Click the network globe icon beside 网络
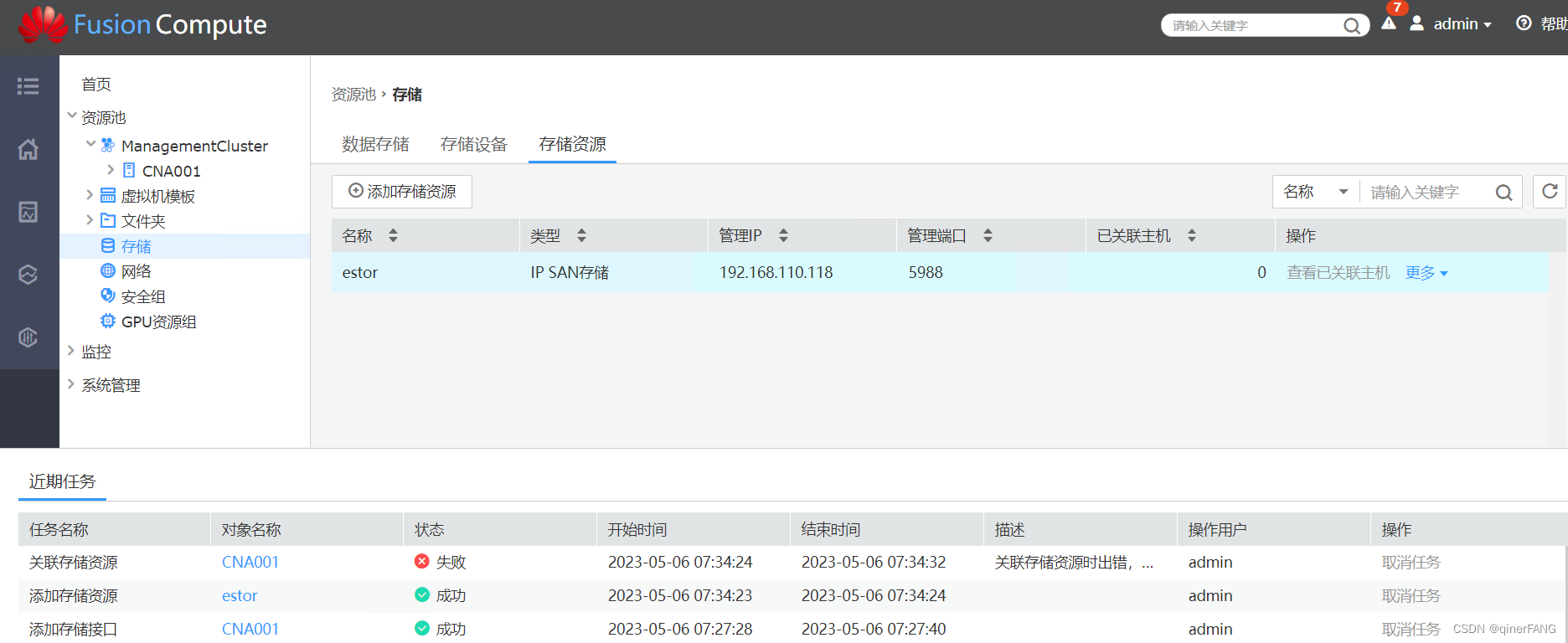The image size is (1568, 643). 108,271
